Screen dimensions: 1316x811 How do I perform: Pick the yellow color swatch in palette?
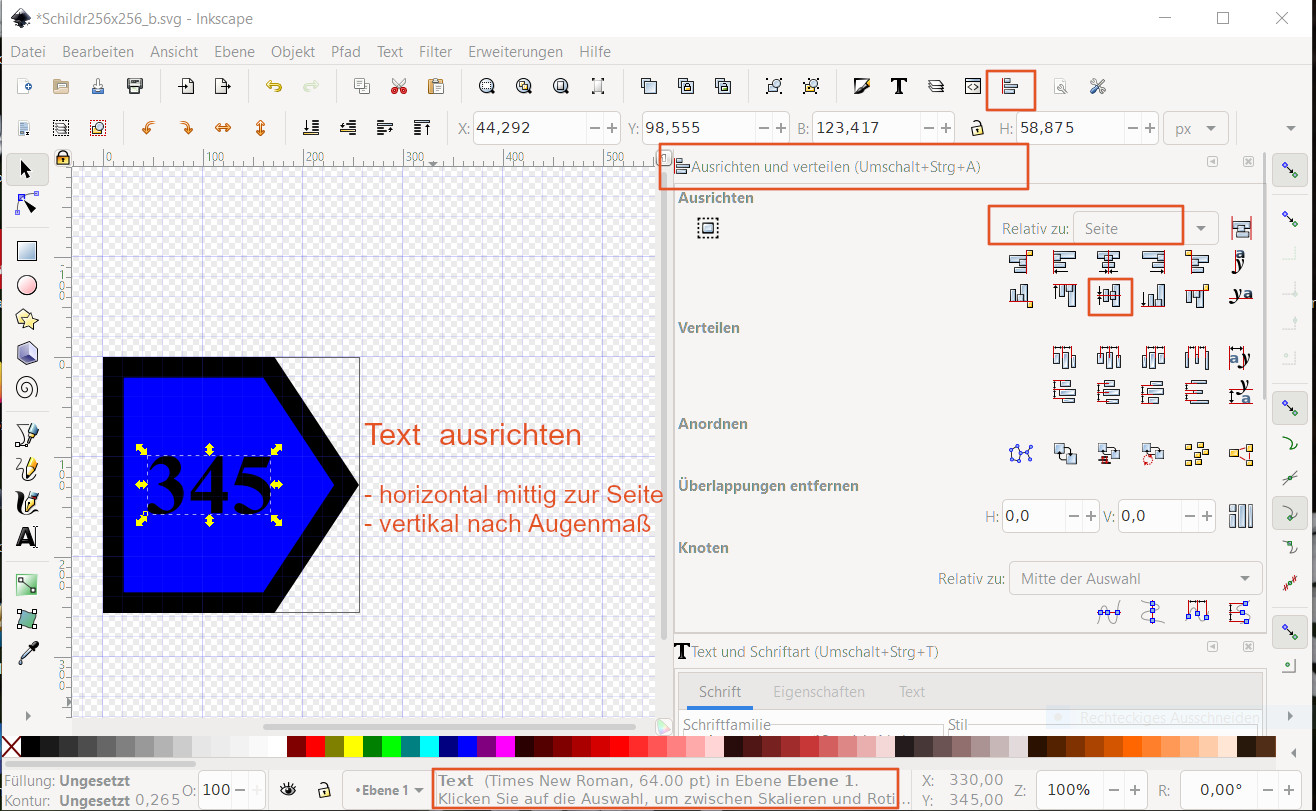[x=353, y=747]
